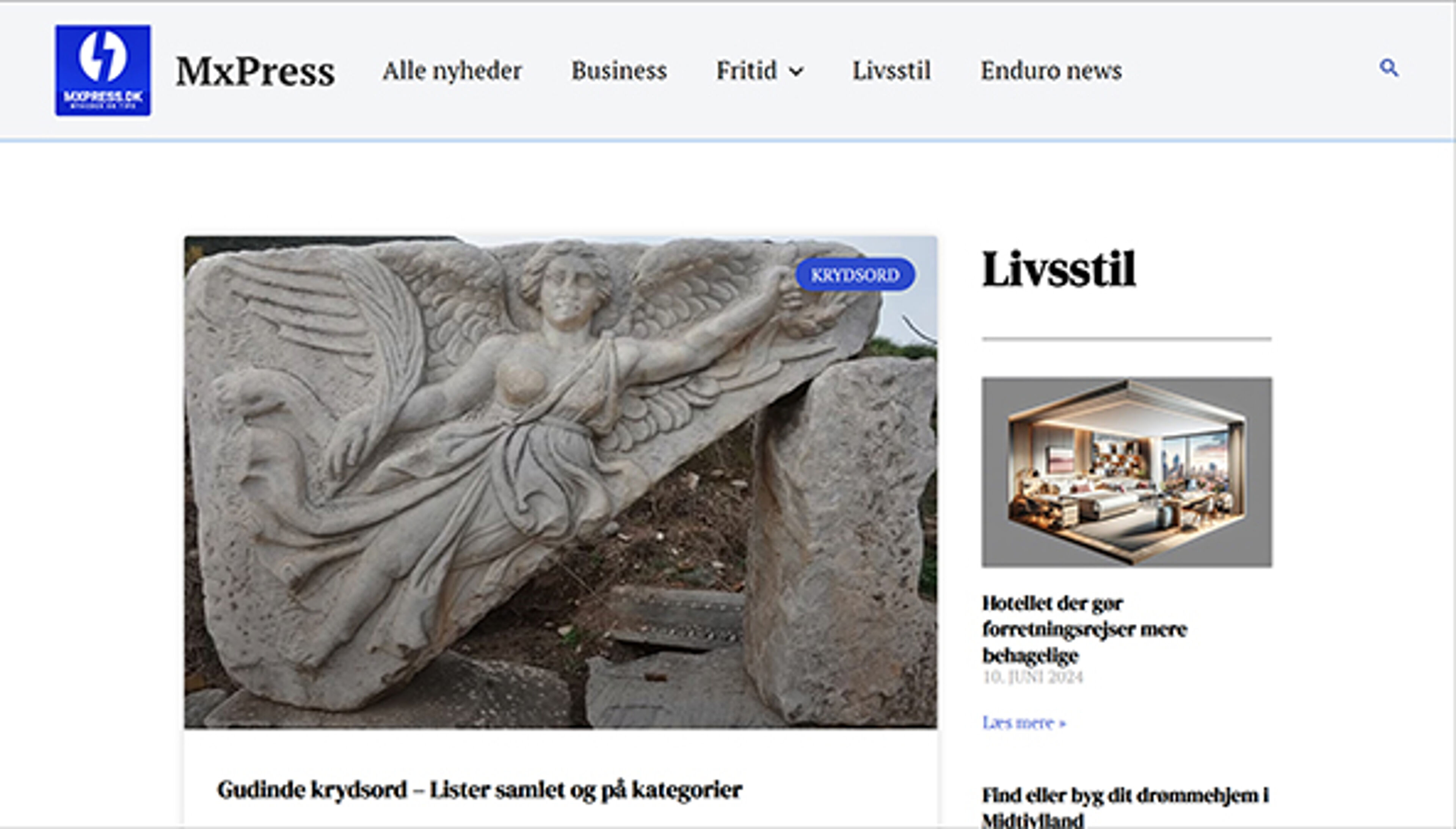Click the article date 10. JUNI 2024
Screen dimensions: 1456x829
click(1033, 678)
